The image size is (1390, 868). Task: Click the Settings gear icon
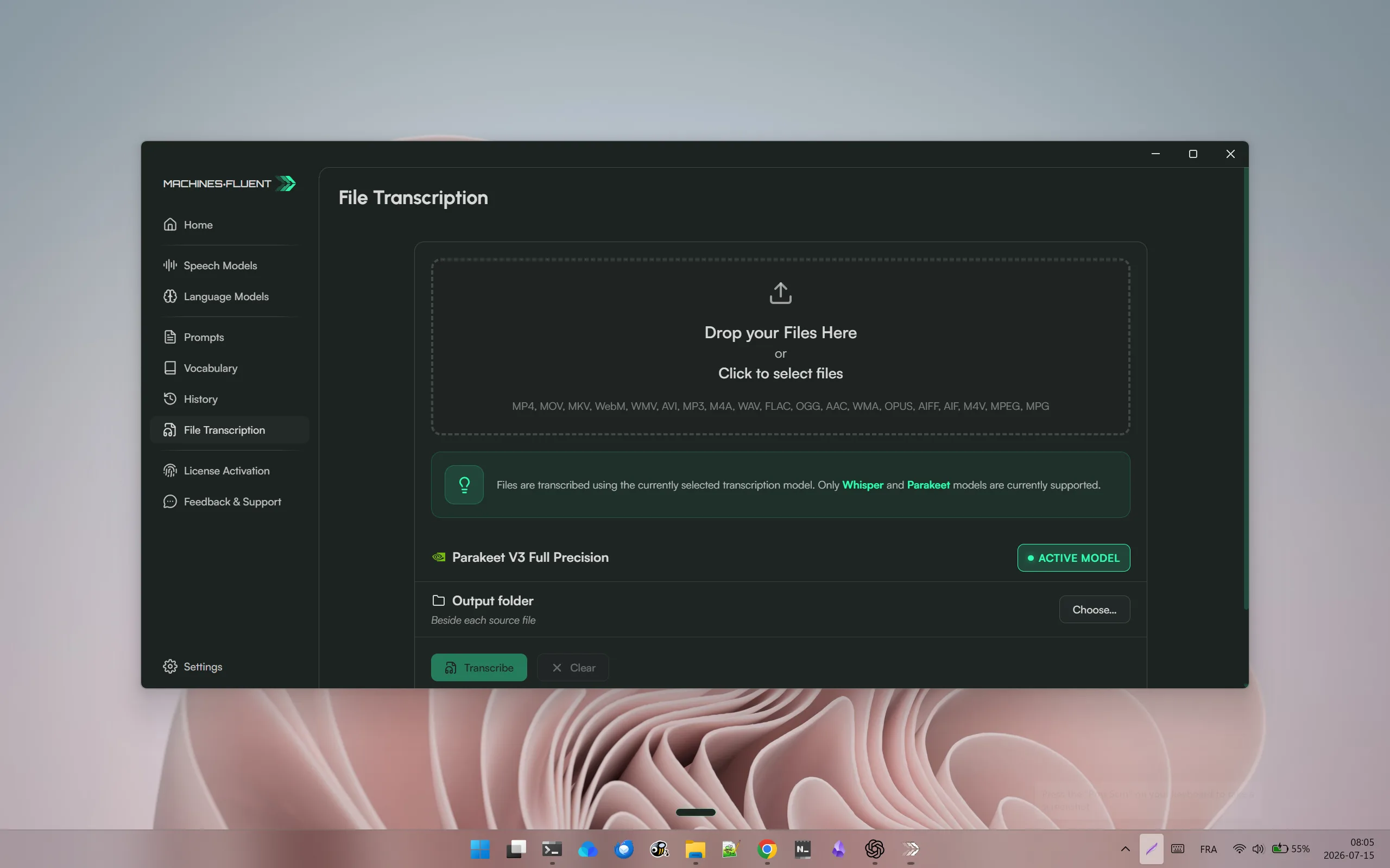(x=170, y=667)
